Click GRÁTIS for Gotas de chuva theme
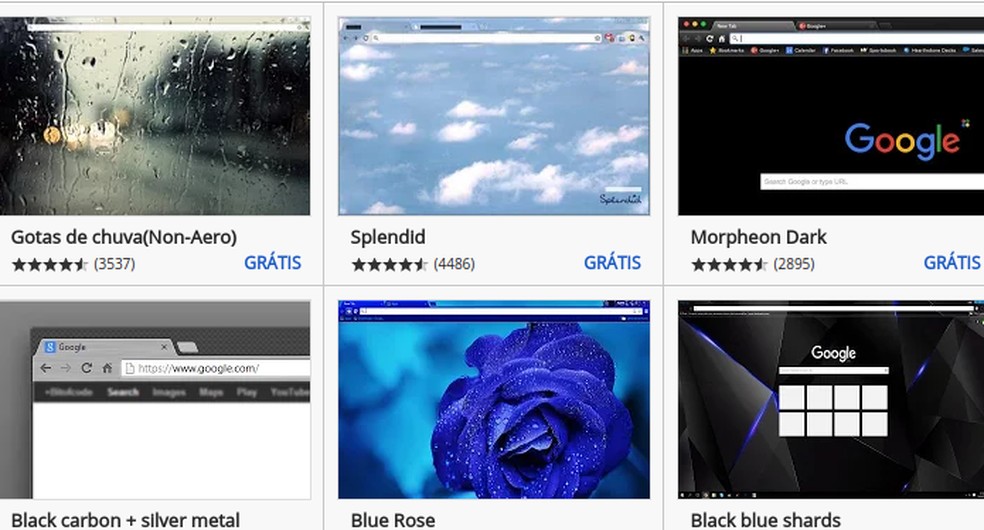The image size is (984, 530). tap(272, 263)
